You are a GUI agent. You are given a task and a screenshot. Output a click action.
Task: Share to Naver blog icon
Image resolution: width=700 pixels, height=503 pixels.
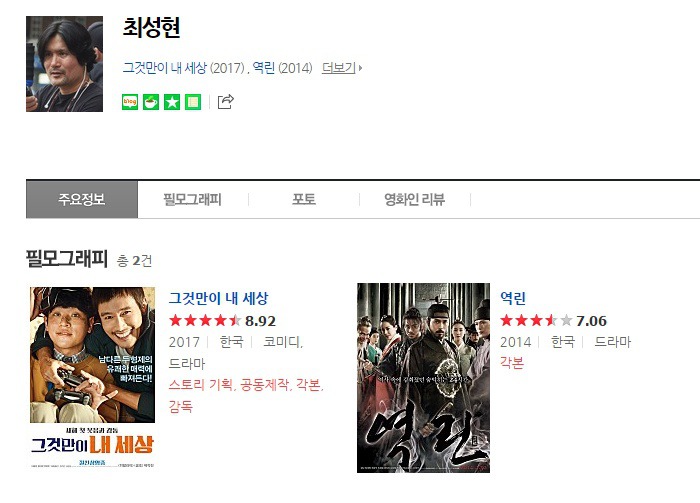pos(130,102)
